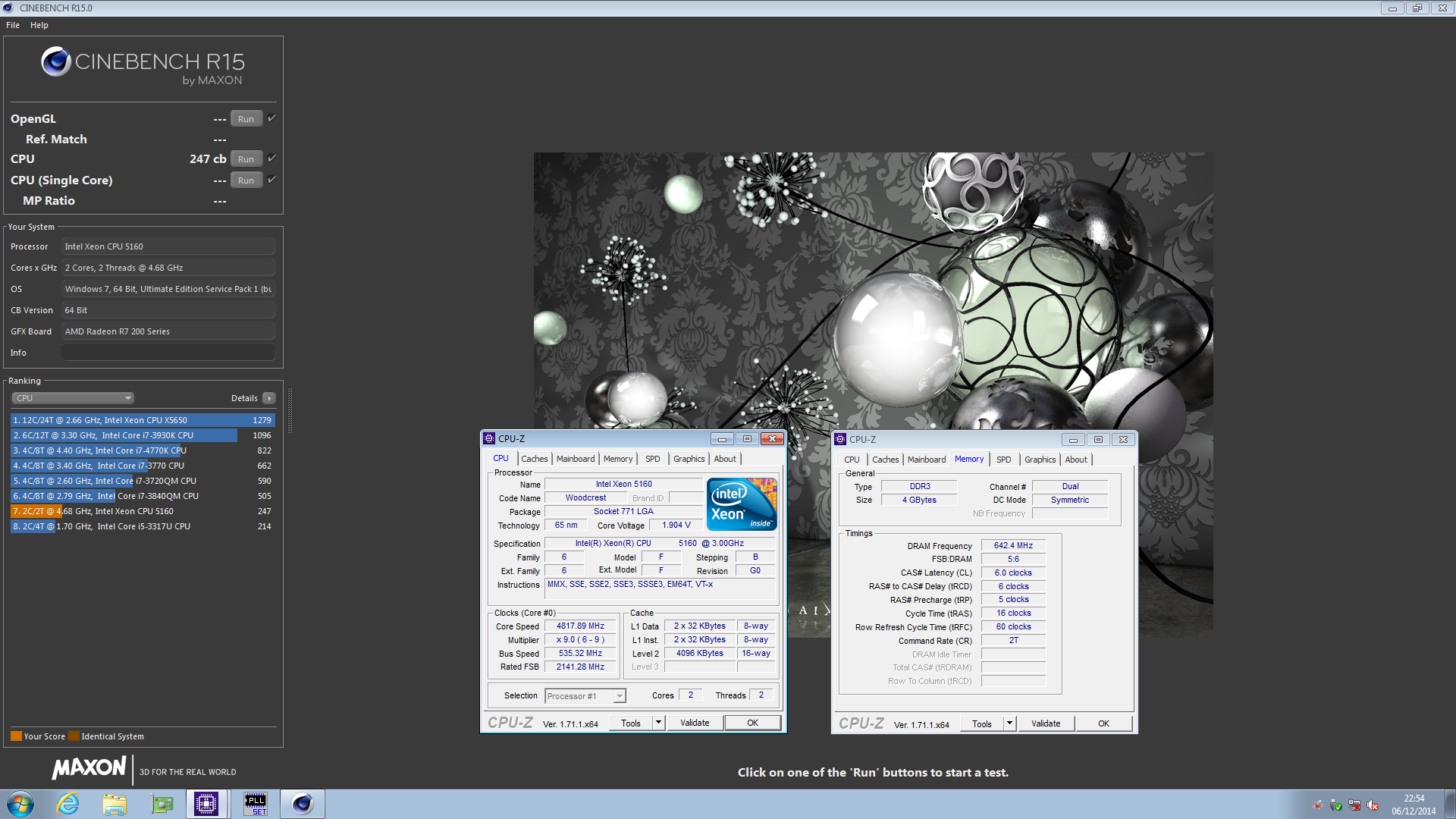Screen dimensions: 1456x819
Task: Open Windows Explorer from taskbar
Action: tap(115, 804)
